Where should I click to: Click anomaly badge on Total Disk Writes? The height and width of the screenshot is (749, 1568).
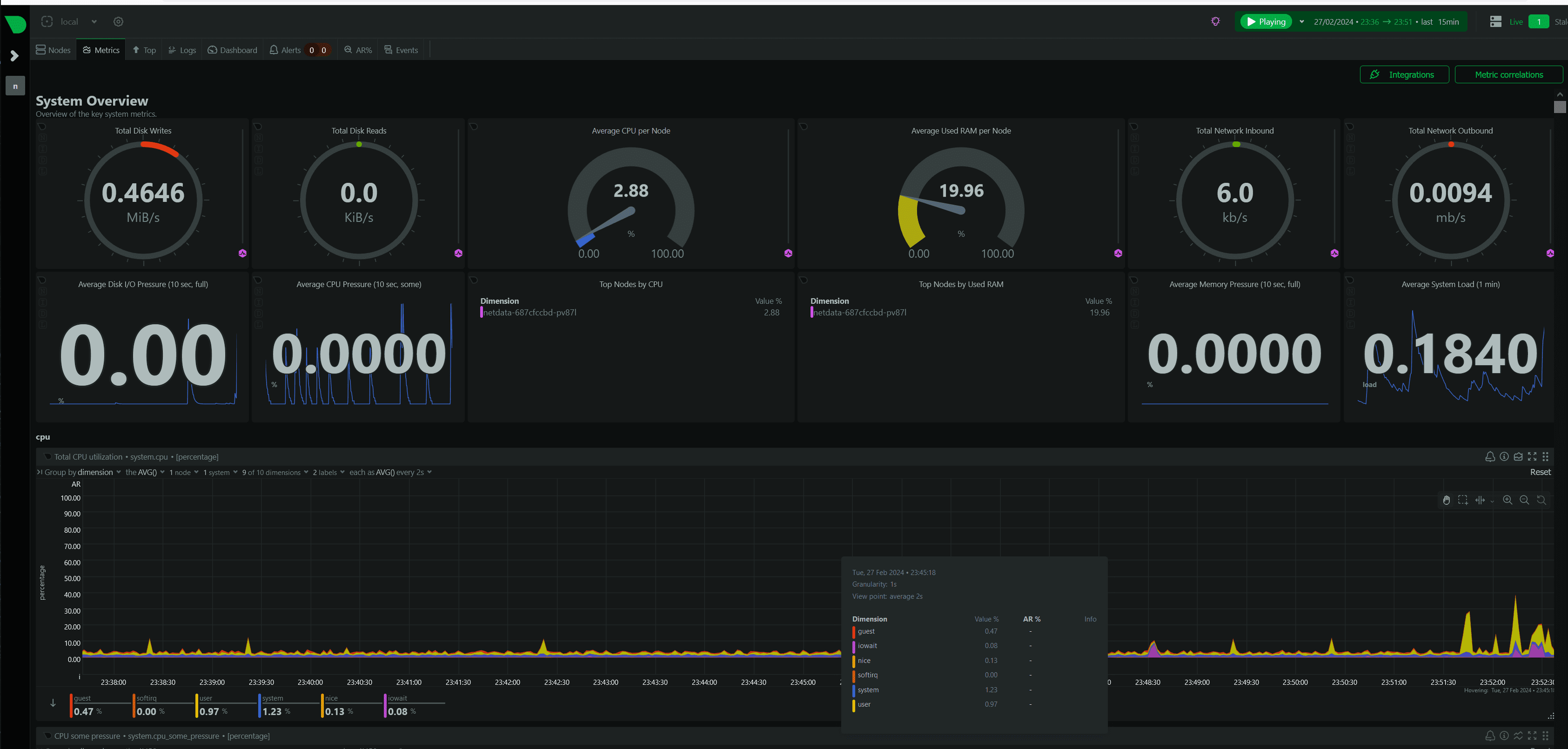pyautogui.click(x=243, y=253)
